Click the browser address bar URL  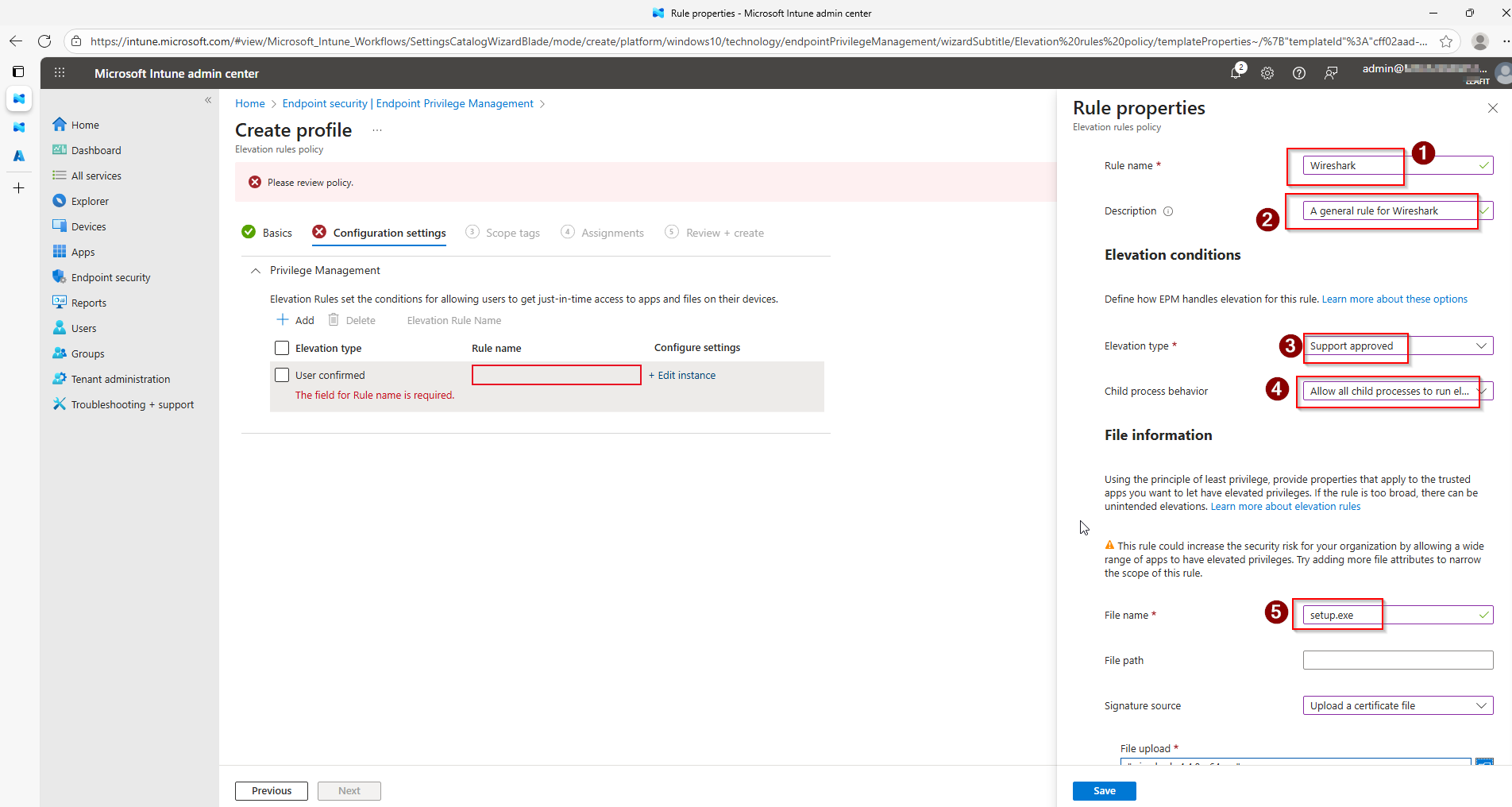[758, 41]
